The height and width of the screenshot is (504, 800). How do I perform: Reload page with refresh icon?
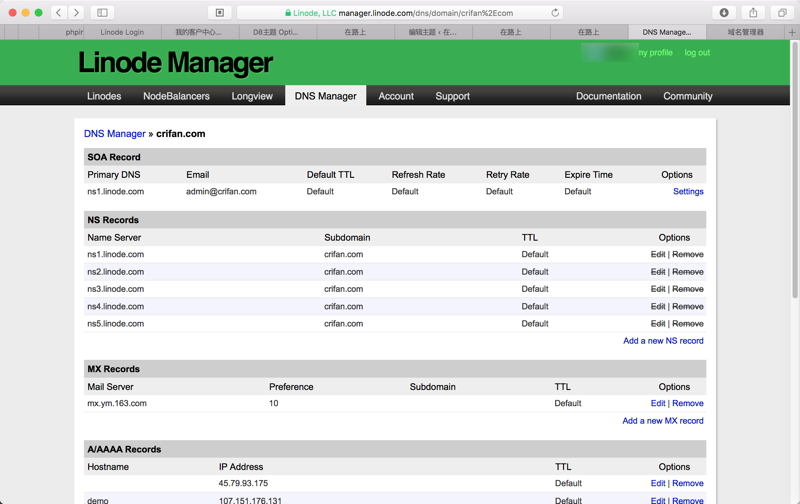[x=555, y=13]
